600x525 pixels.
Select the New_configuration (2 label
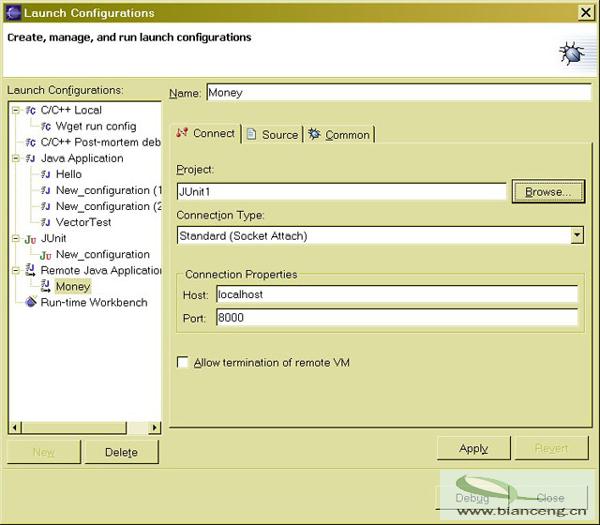[109, 206]
